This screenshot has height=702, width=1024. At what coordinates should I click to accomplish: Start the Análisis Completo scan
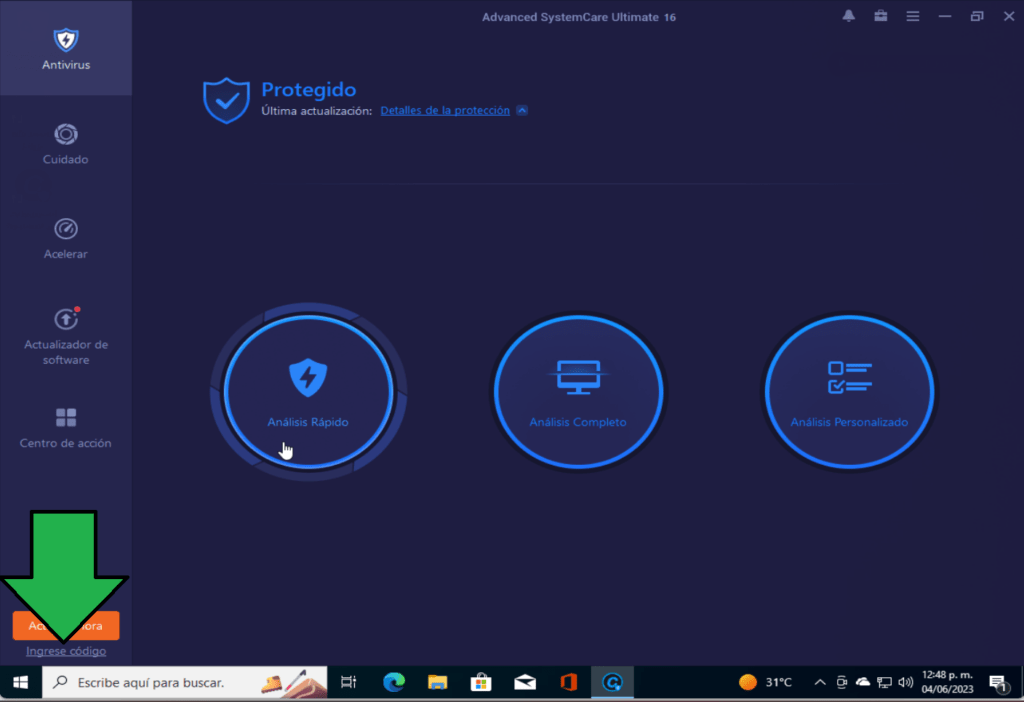tap(578, 392)
